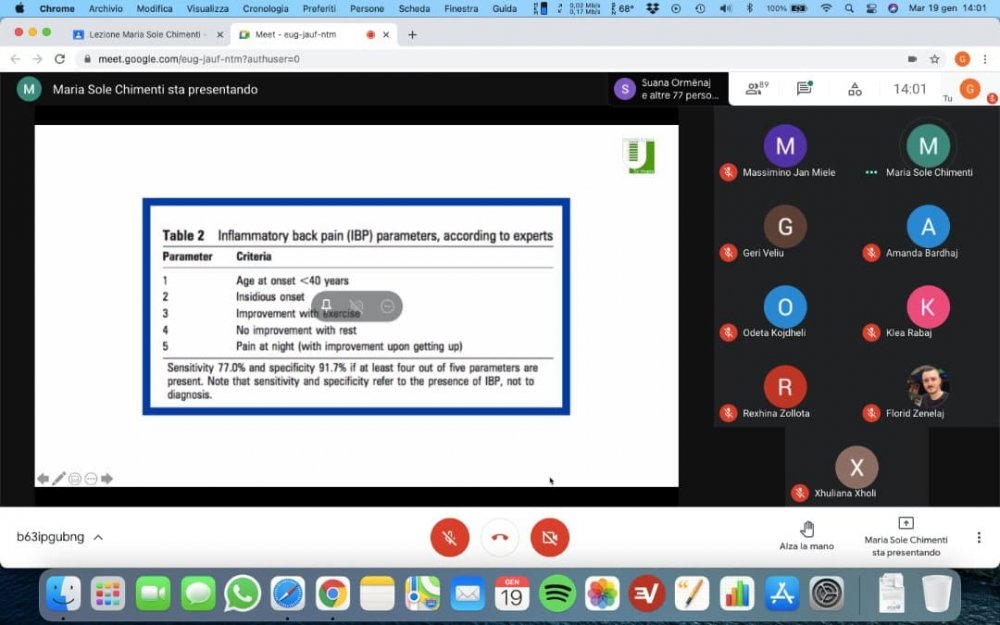Open the three-dot more options menu
The image size is (1000, 625).
pos(978,537)
